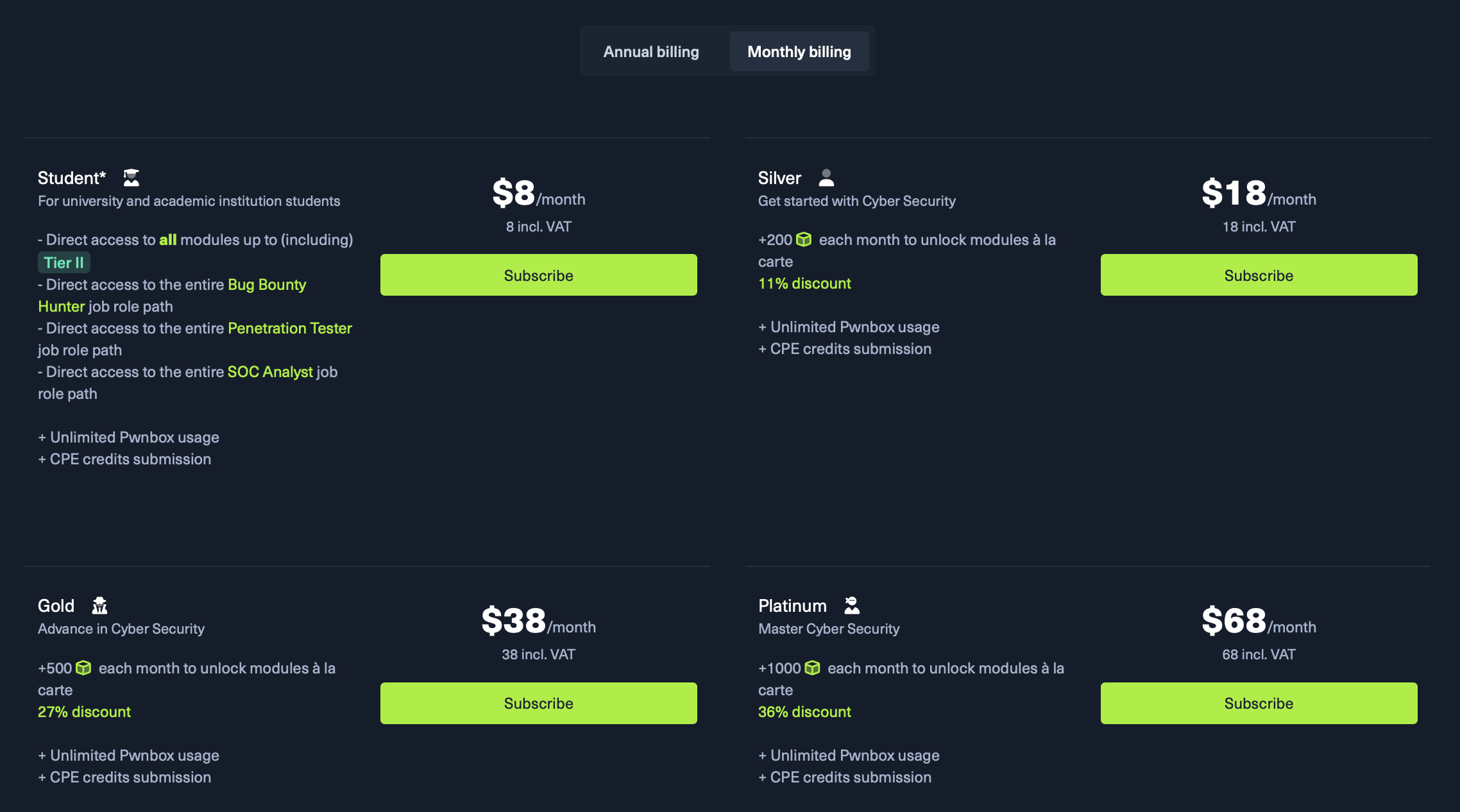Subscribe to the Student $8 plan
This screenshot has height=812, width=1460.
(x=538, y=275)
